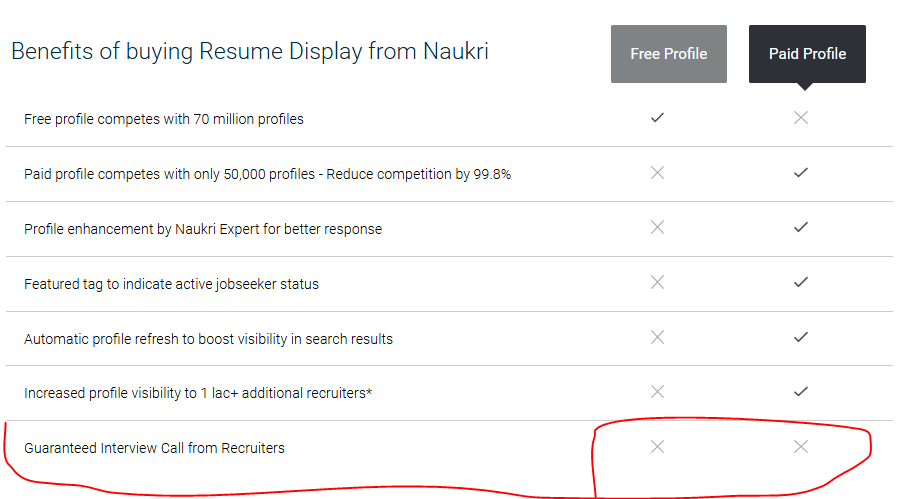Click Free Profile checkmark for 70 million profiles
This screenshot has height=499, width=908.
coord(657,118)
